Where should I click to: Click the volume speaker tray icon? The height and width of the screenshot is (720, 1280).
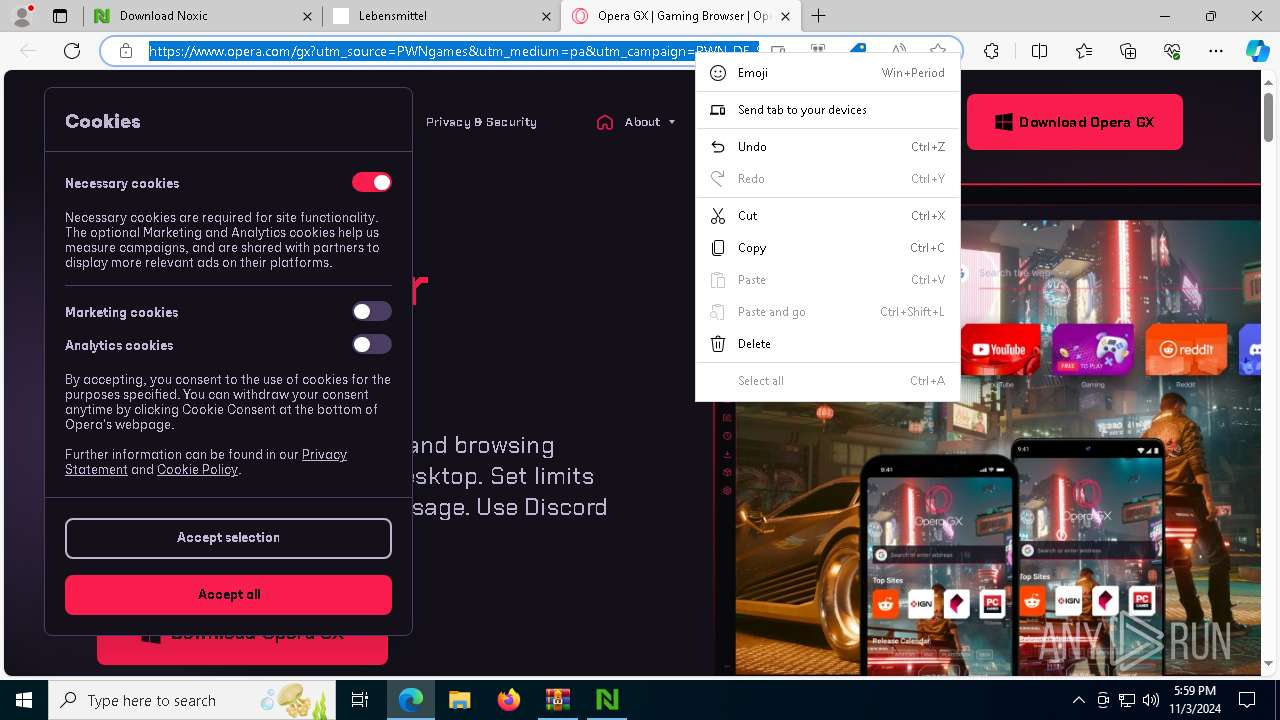[x=1150, y=700]
